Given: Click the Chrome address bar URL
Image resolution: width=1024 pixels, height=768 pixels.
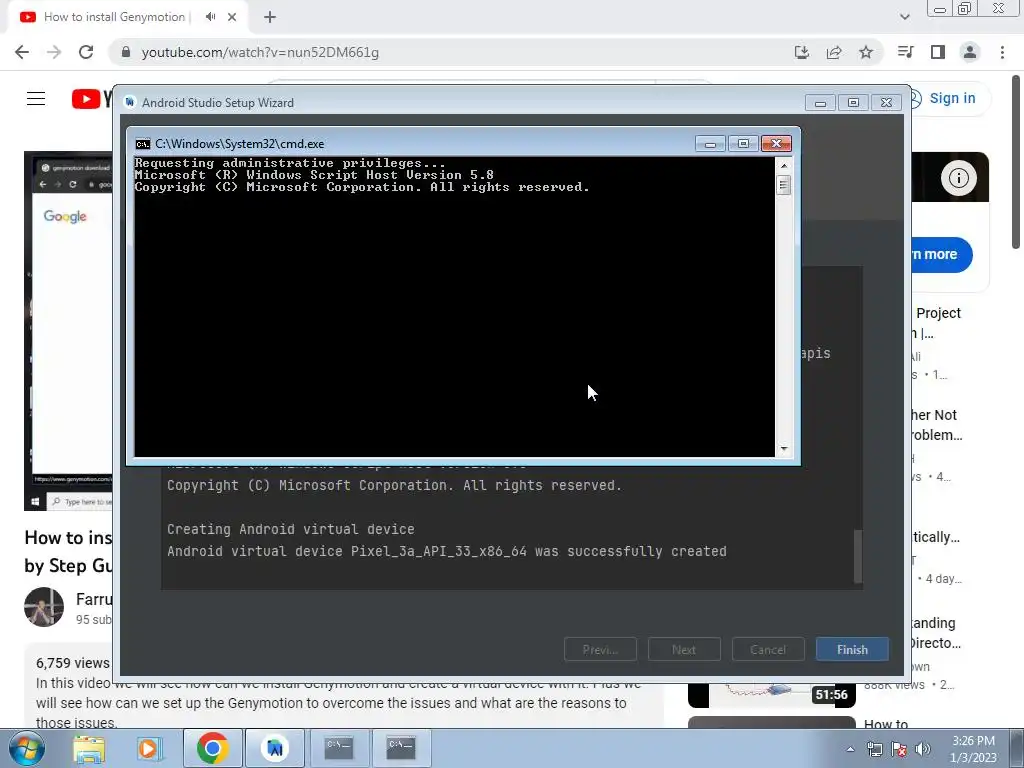Looking at the screenshot, I should pyautogui.click(x=260, y=52).
